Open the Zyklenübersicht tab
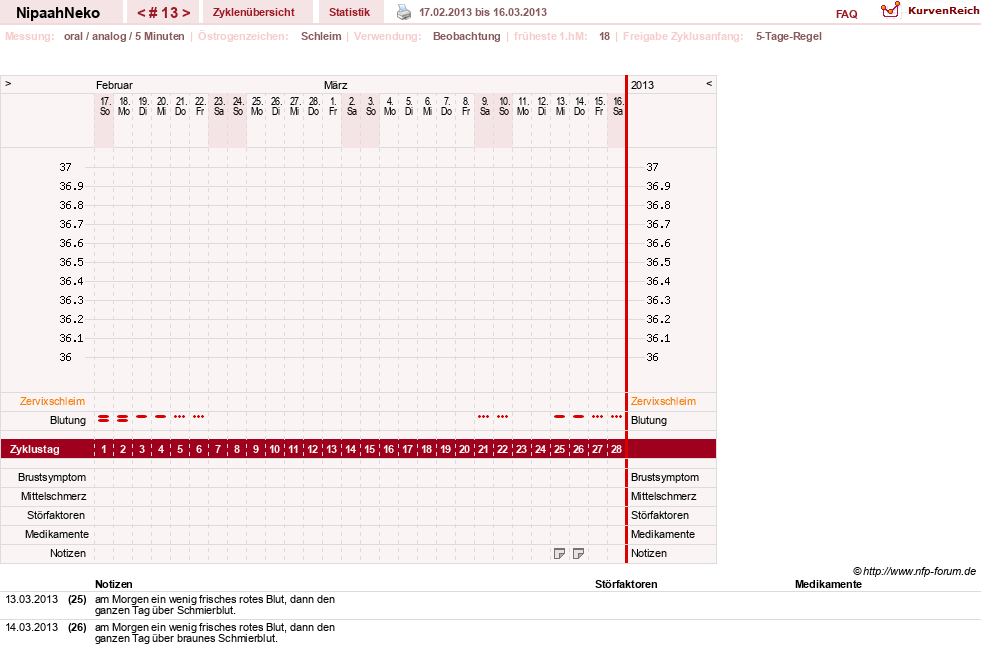Screen dimensions: 981x671 tap(254, 12)
